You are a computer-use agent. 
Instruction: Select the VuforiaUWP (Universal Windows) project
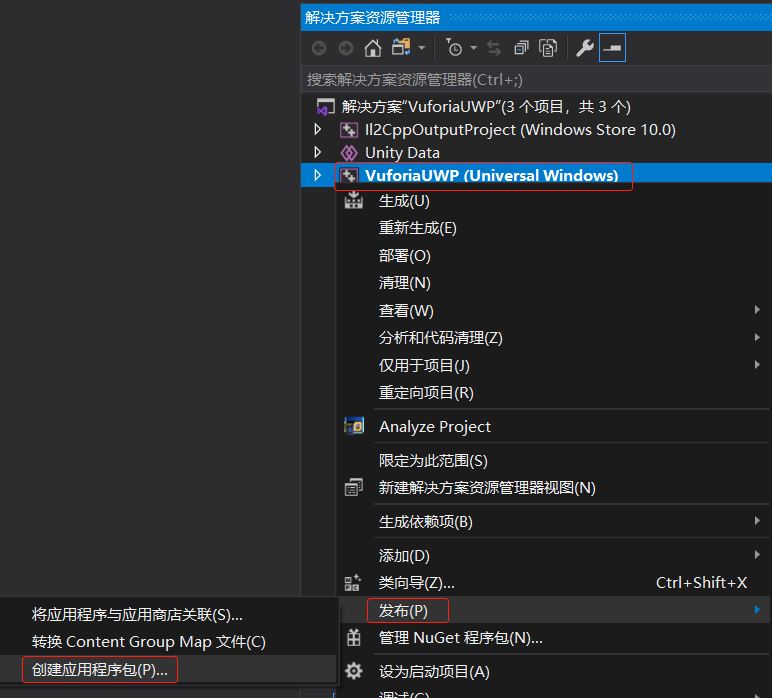(x=491, y=175)
